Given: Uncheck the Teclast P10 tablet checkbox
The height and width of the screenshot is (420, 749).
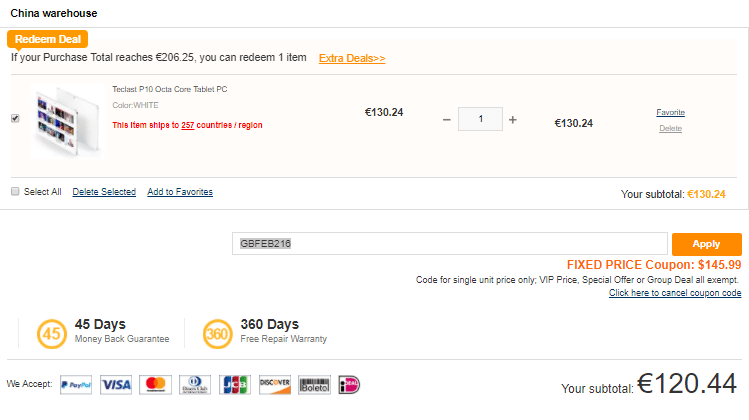Looking at the screenshot, I should pyautogui.click(x=15, y=118).
